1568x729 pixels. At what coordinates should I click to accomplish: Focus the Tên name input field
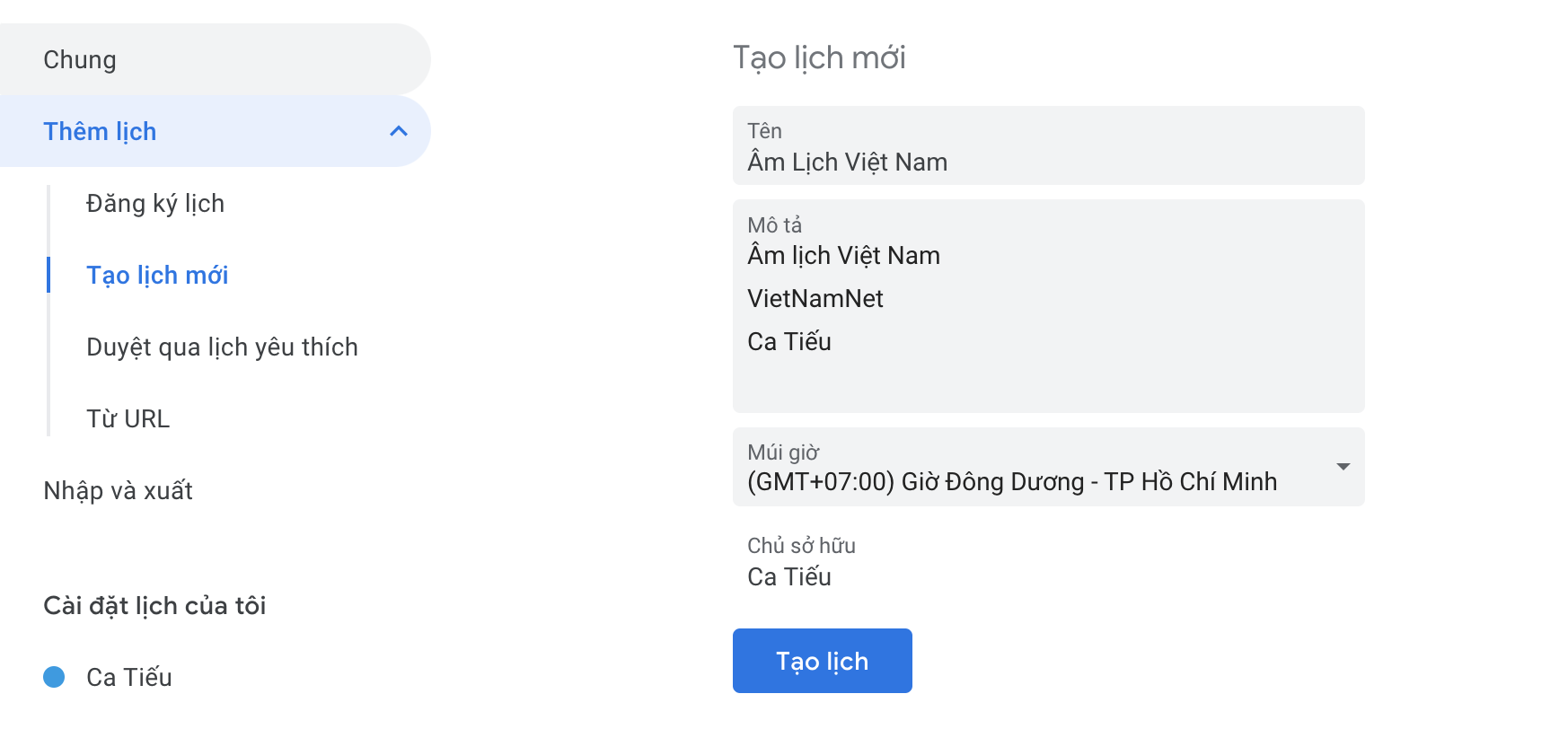pyautogui.click(x=1047, y=162)
